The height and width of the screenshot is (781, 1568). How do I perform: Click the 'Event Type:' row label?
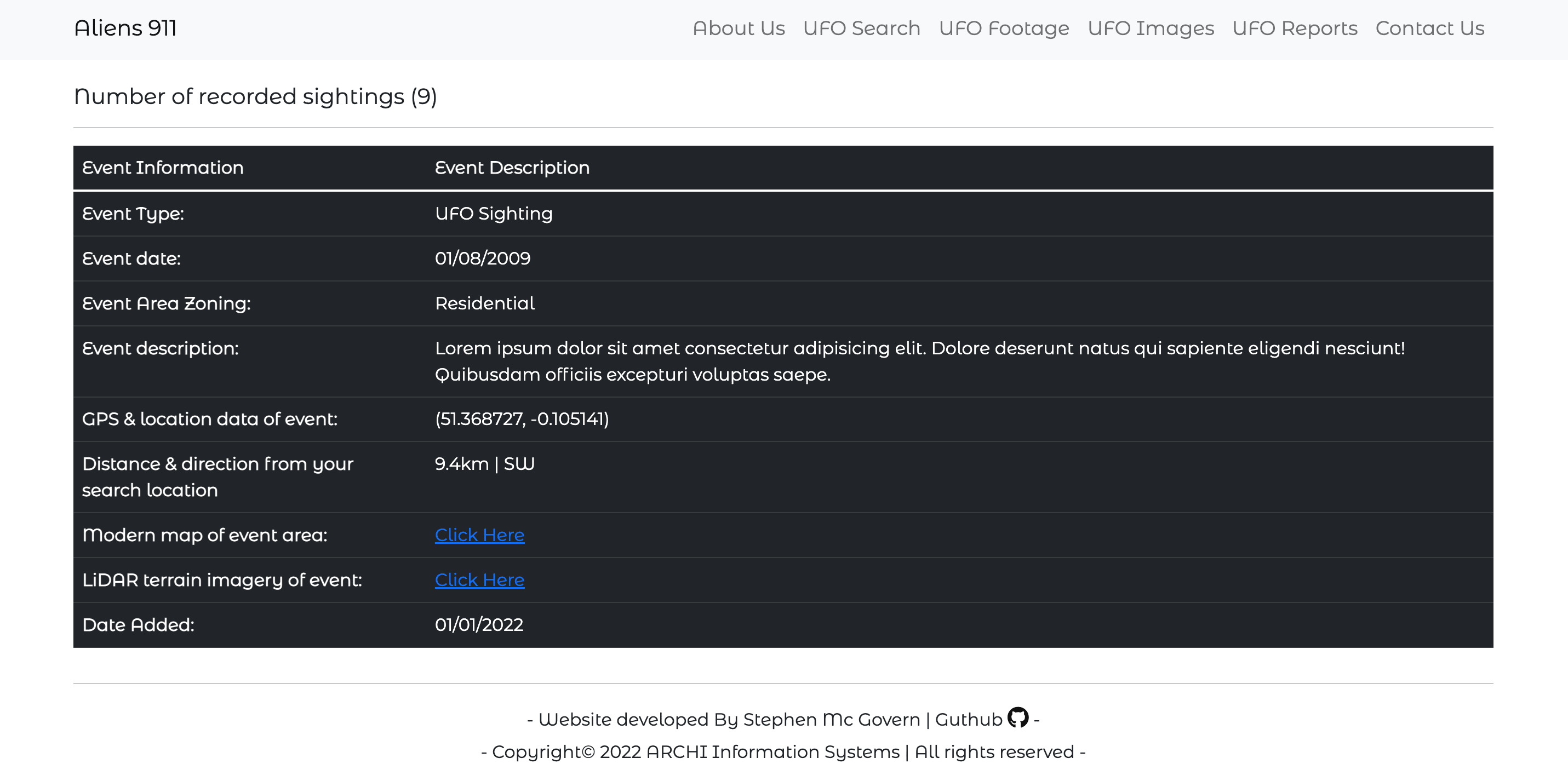(x=133, y=214)
